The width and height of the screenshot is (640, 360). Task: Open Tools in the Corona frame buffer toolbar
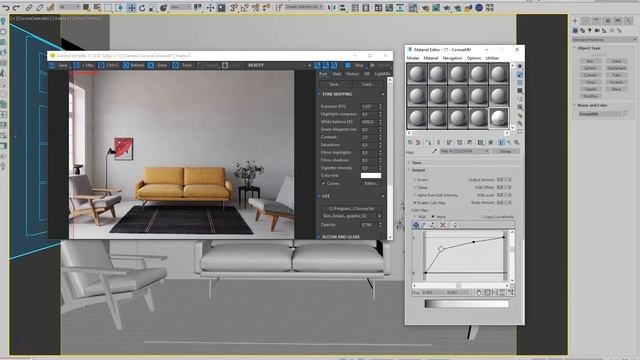click(x=183, y=65)
